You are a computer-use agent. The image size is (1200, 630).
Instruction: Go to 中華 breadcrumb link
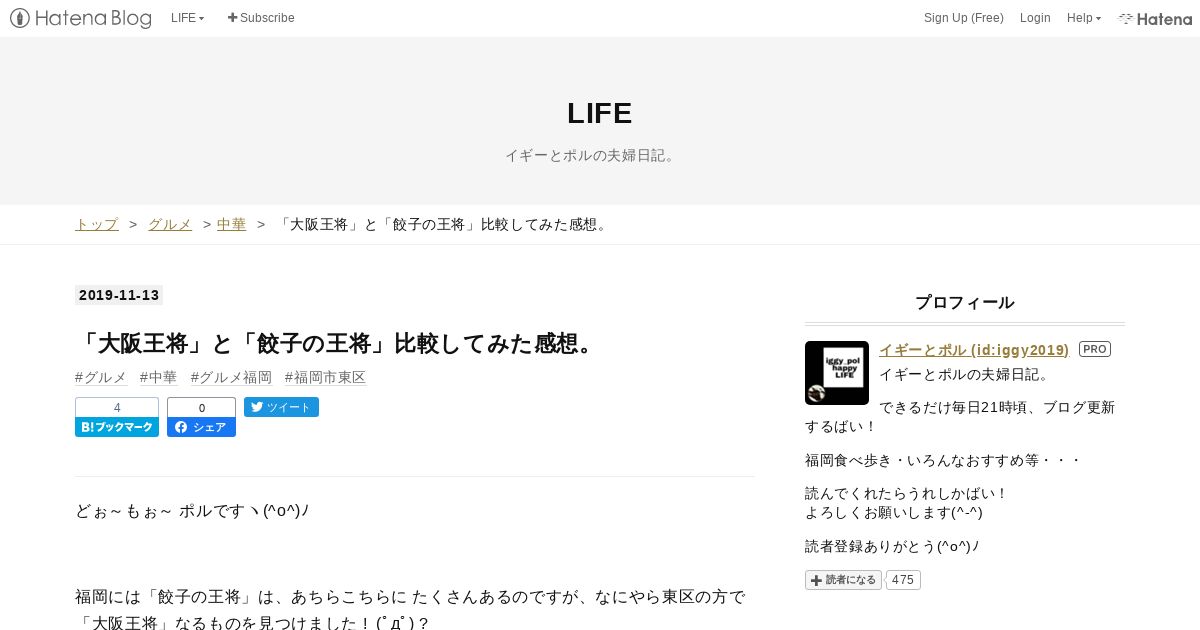click(231, 224)
